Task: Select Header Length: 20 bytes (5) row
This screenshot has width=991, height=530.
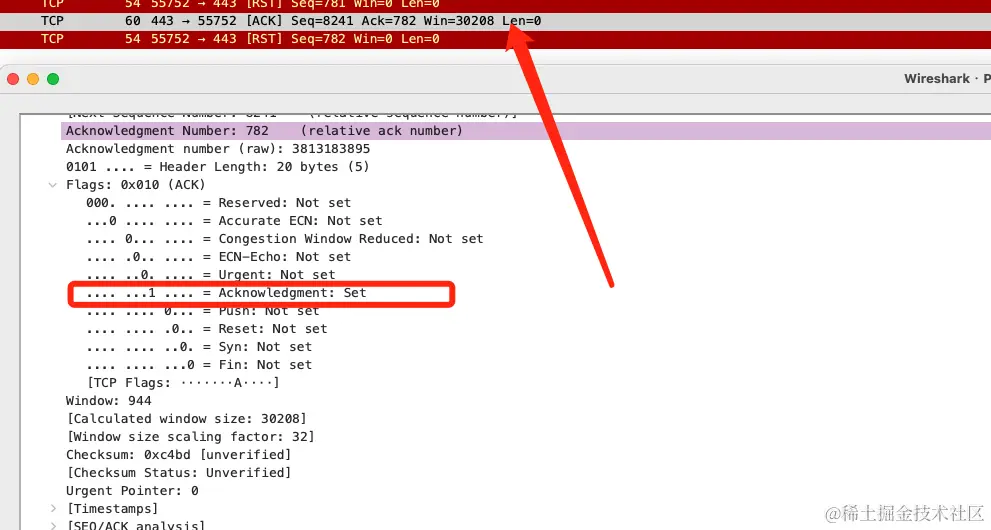Action: (217, 167)
